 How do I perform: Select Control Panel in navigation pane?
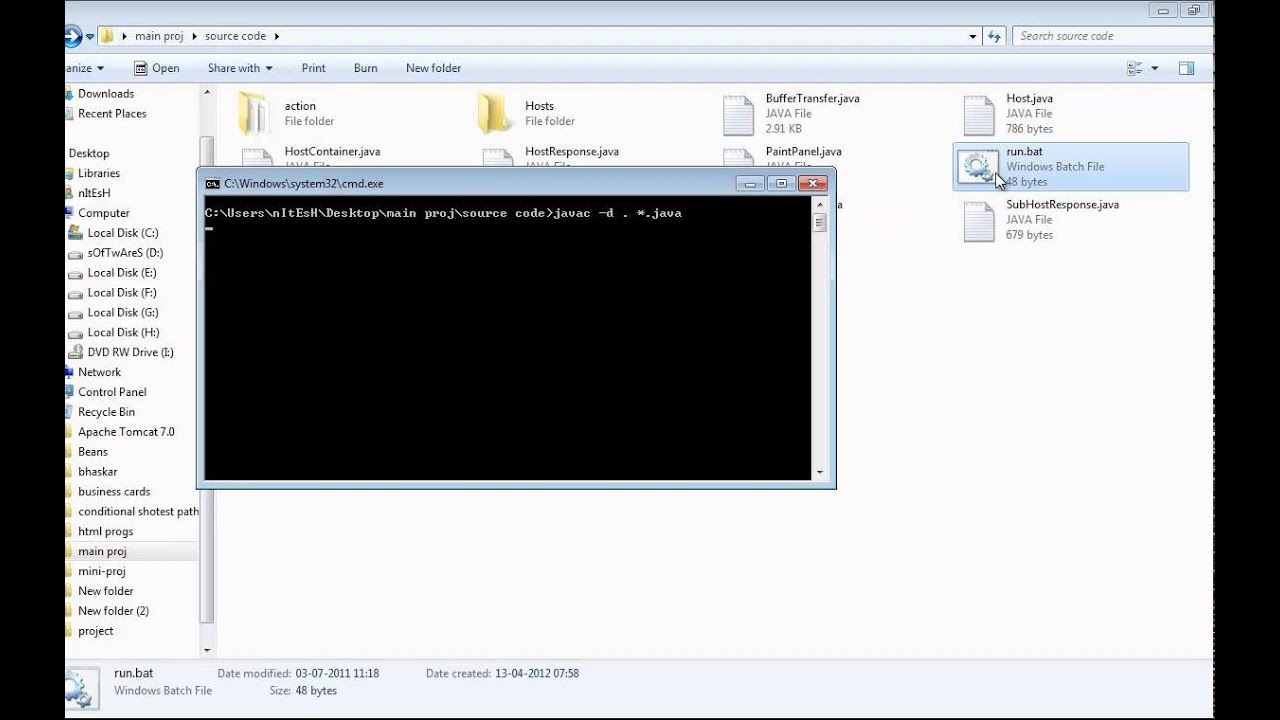click(112, 392)
